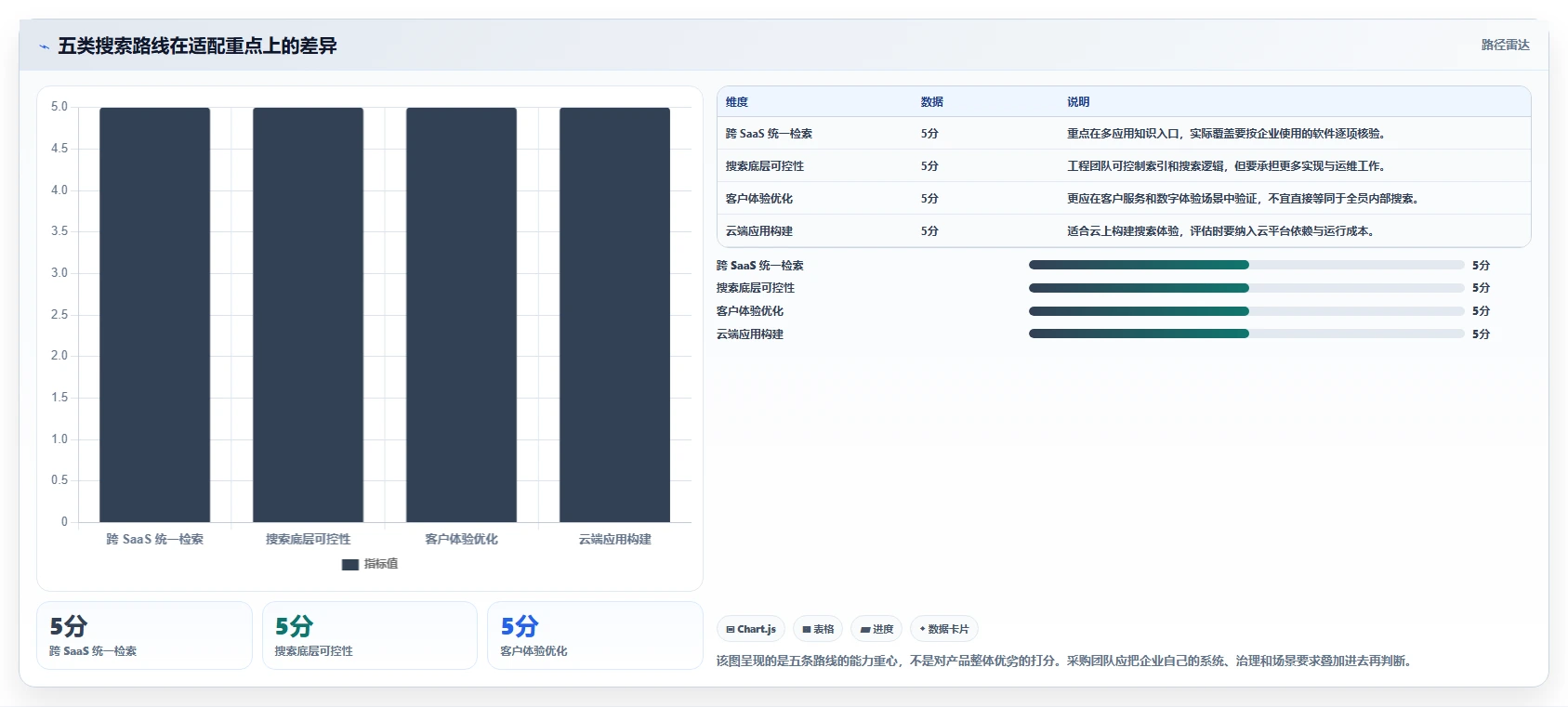1568x707 pixels.
Task: Select the 云端应用构建 table row cell
Action: [759, 231]
